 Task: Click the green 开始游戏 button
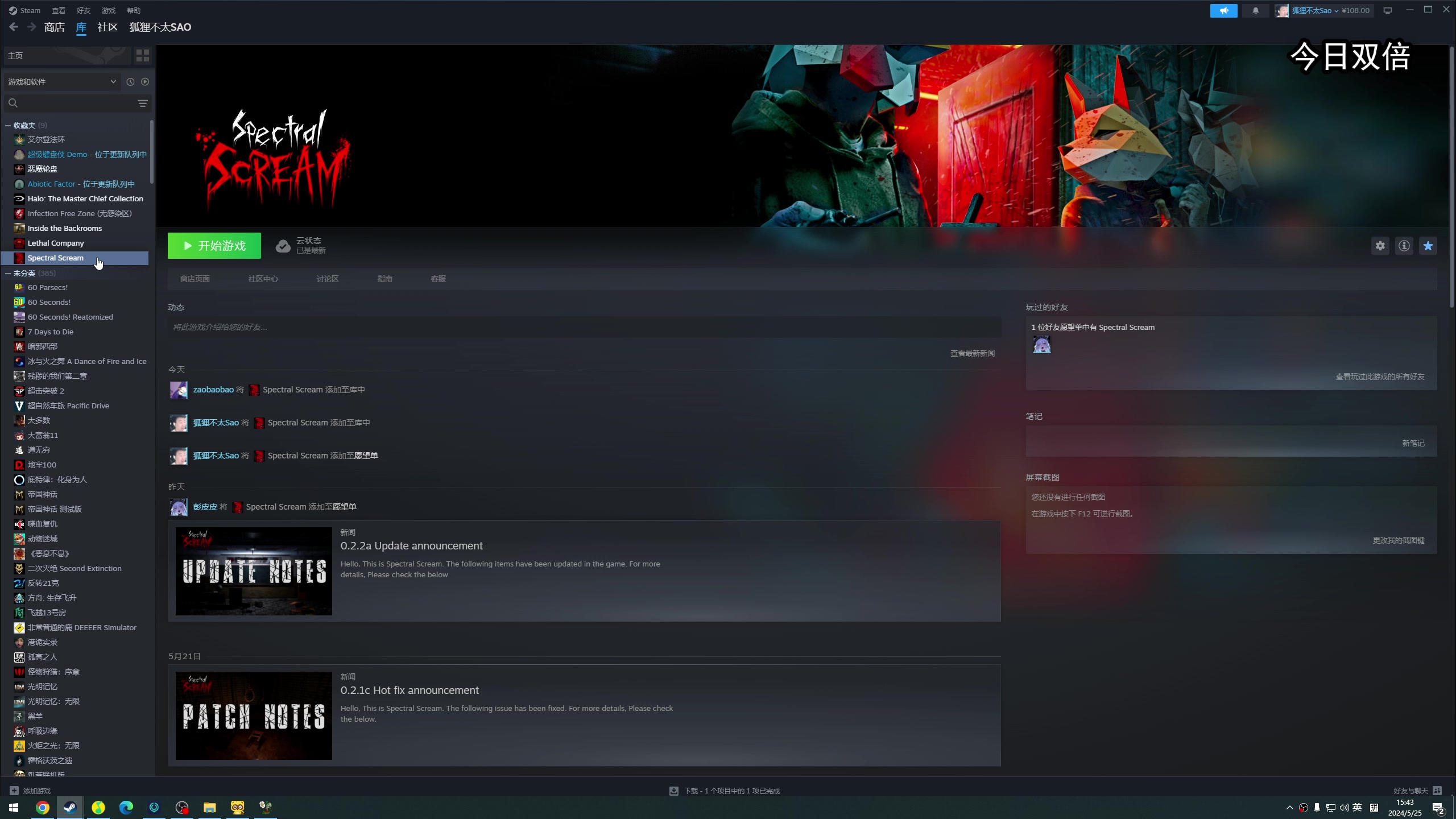click(x=214, y=246)
